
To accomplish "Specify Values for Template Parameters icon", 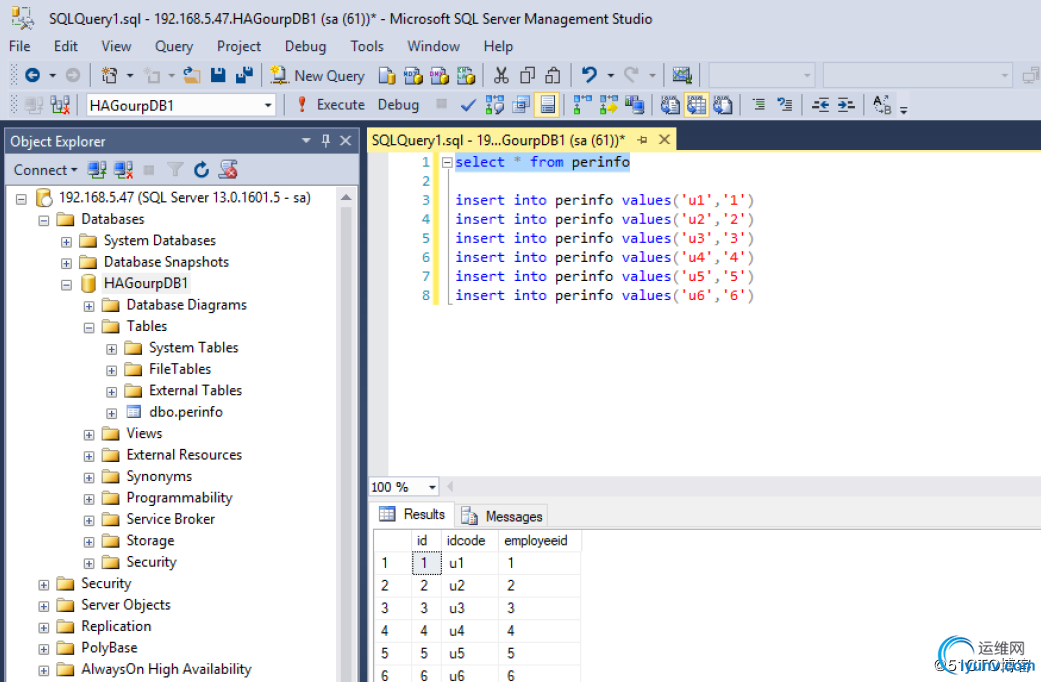I will click(882, 104).
